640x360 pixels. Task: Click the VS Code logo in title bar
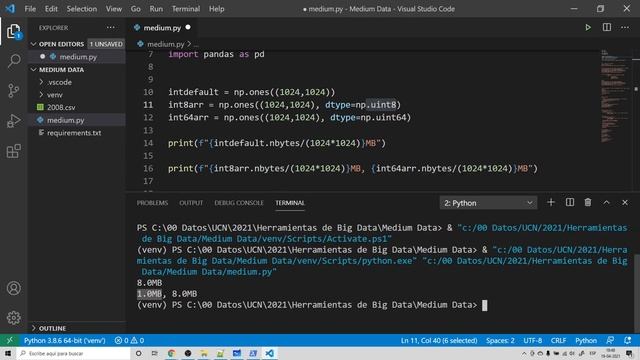coord(10,9)
